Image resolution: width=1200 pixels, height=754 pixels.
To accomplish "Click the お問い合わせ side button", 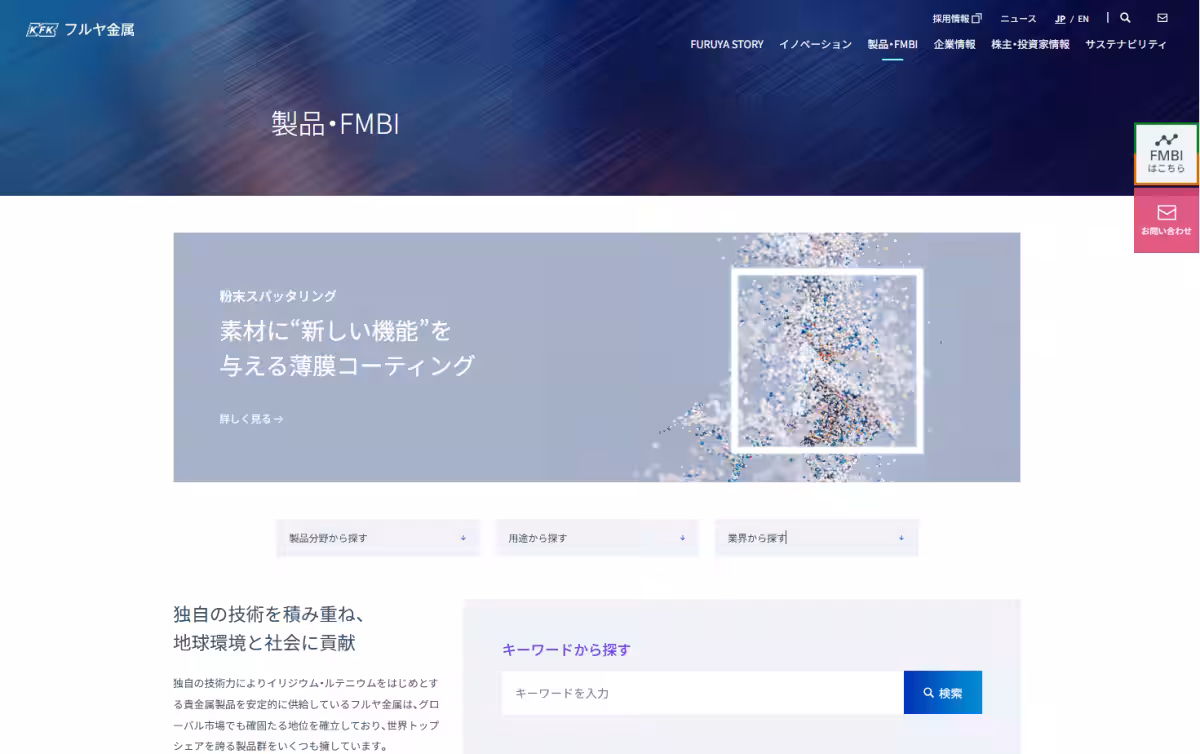I will click(x=1166, y=220).
